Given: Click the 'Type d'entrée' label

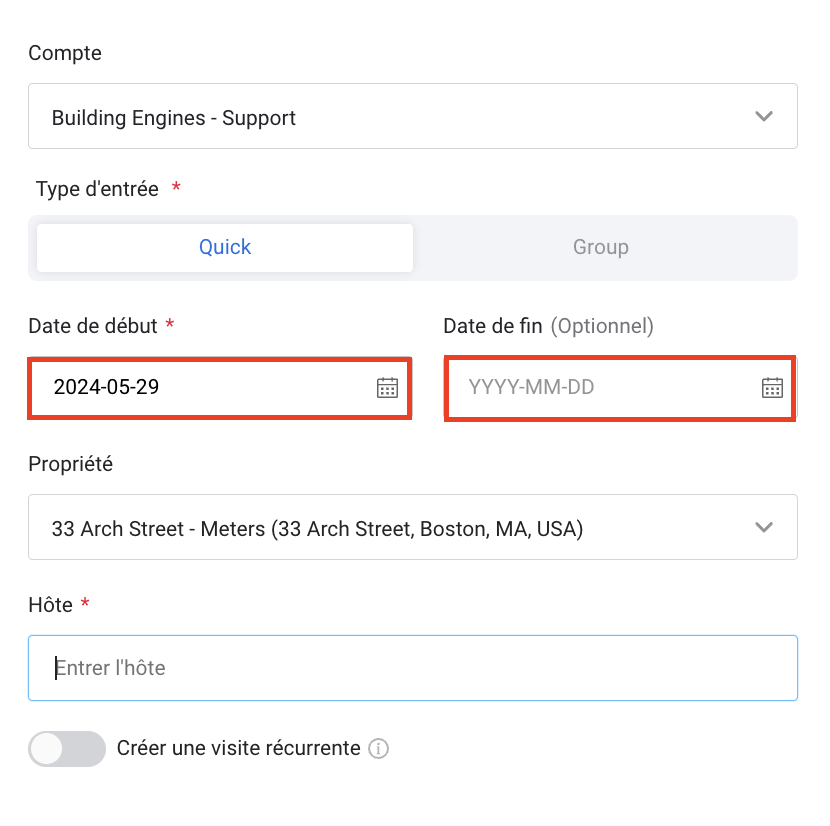Looking at the screenshot, I should click(97, 189).
